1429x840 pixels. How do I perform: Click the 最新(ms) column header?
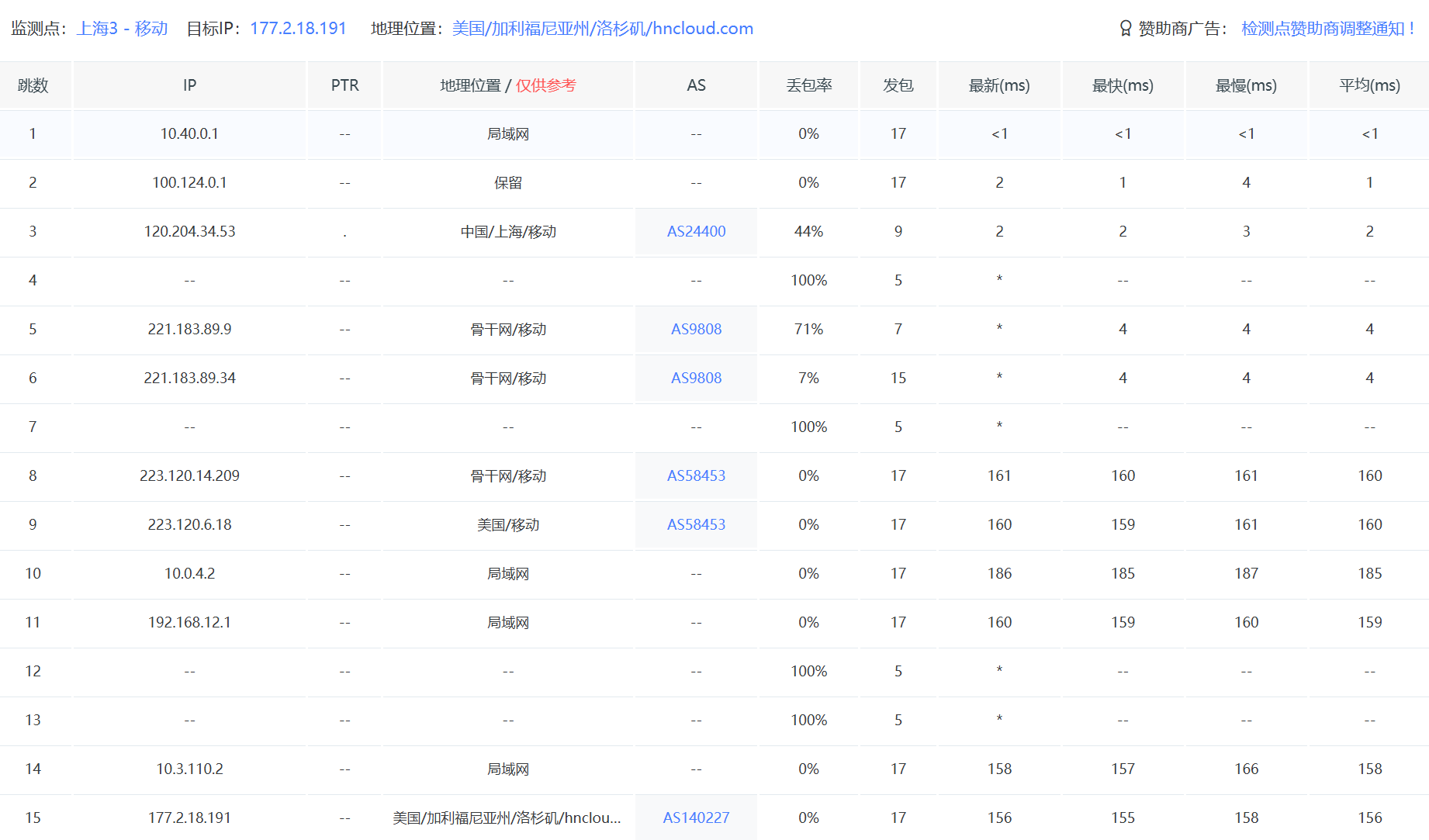[x=999, y=85]
